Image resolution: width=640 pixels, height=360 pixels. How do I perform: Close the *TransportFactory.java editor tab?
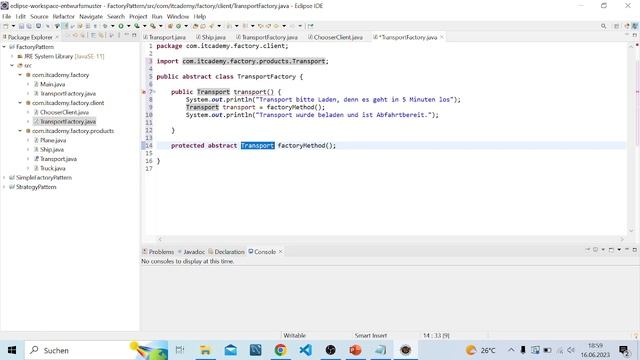[x=442, y=37]
